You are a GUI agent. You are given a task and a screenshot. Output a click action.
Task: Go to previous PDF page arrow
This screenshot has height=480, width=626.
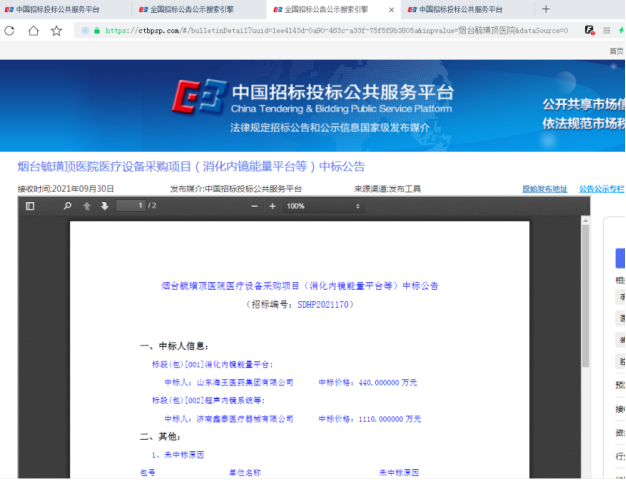click(x=87, y=206)
